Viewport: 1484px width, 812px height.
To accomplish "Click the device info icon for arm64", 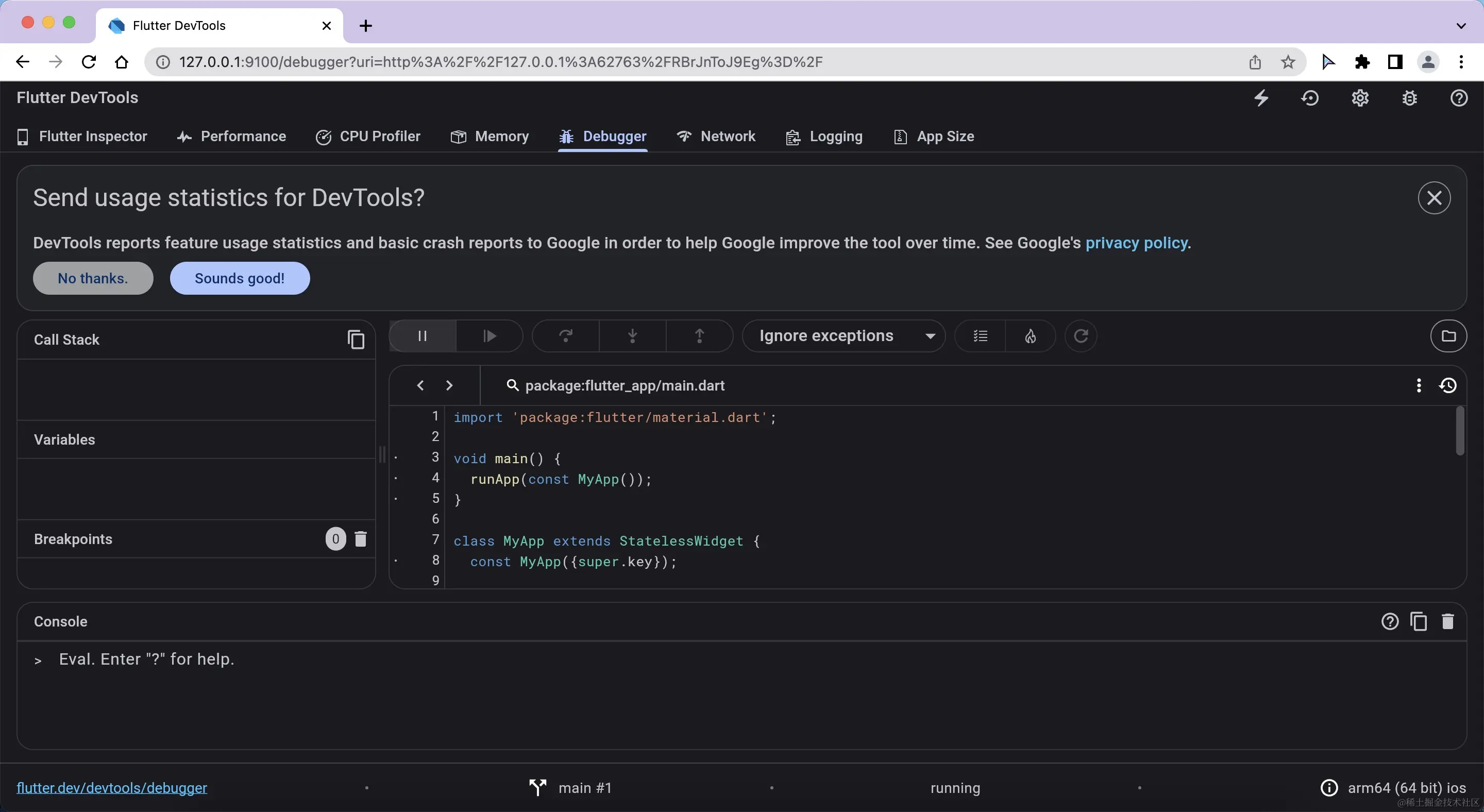I will [1328, 788].
